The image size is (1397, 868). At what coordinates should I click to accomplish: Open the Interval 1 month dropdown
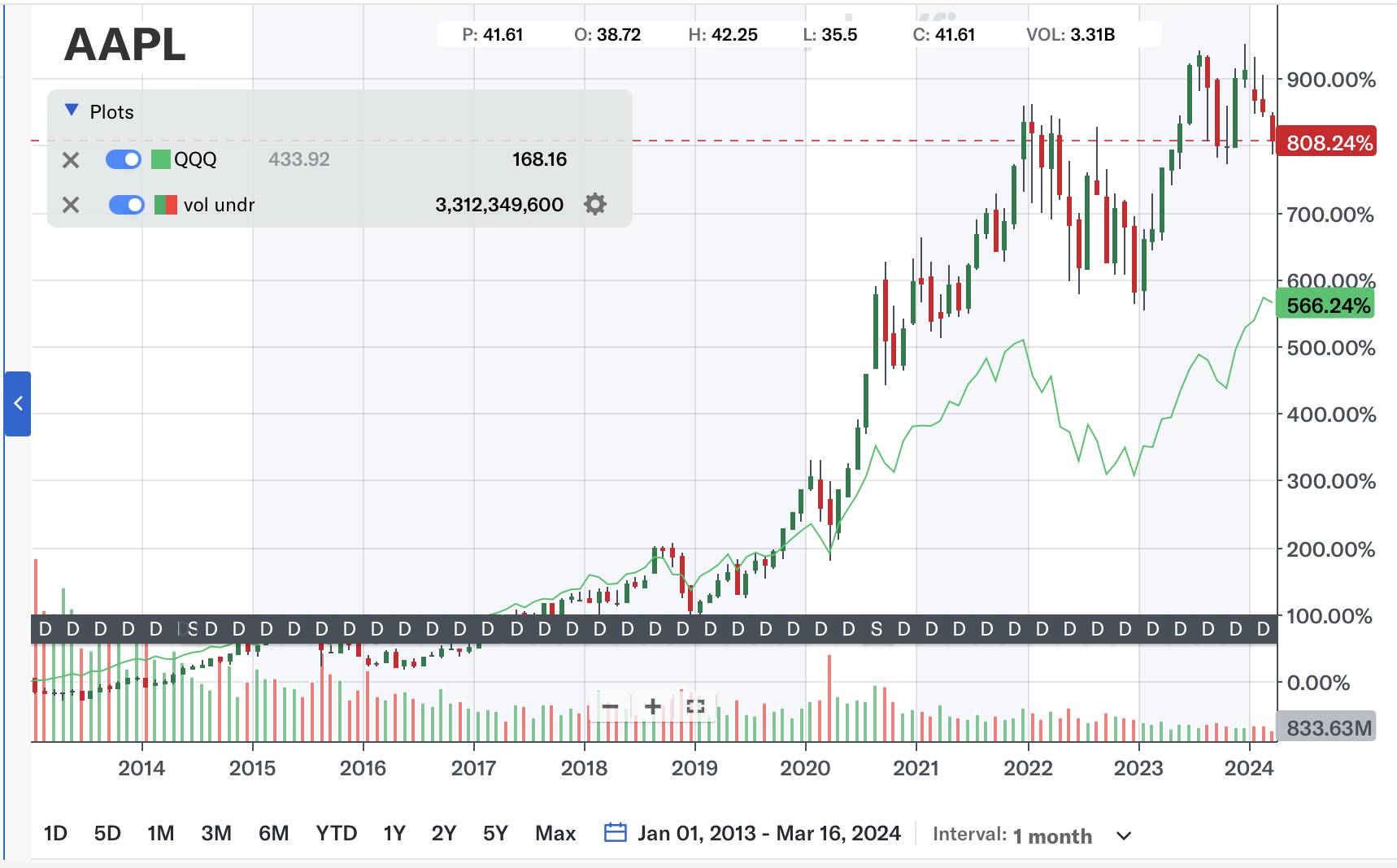(1124, 835)
